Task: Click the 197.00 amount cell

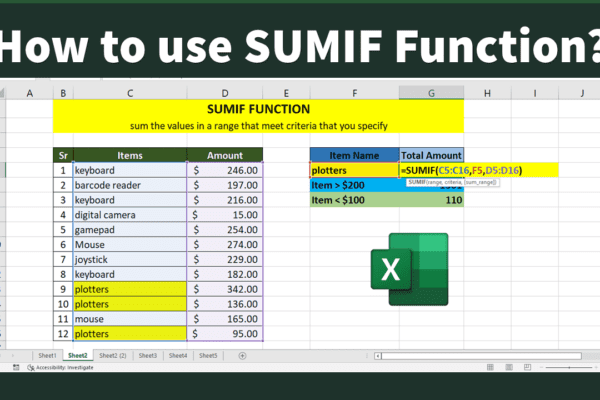Action: point(225,185)
